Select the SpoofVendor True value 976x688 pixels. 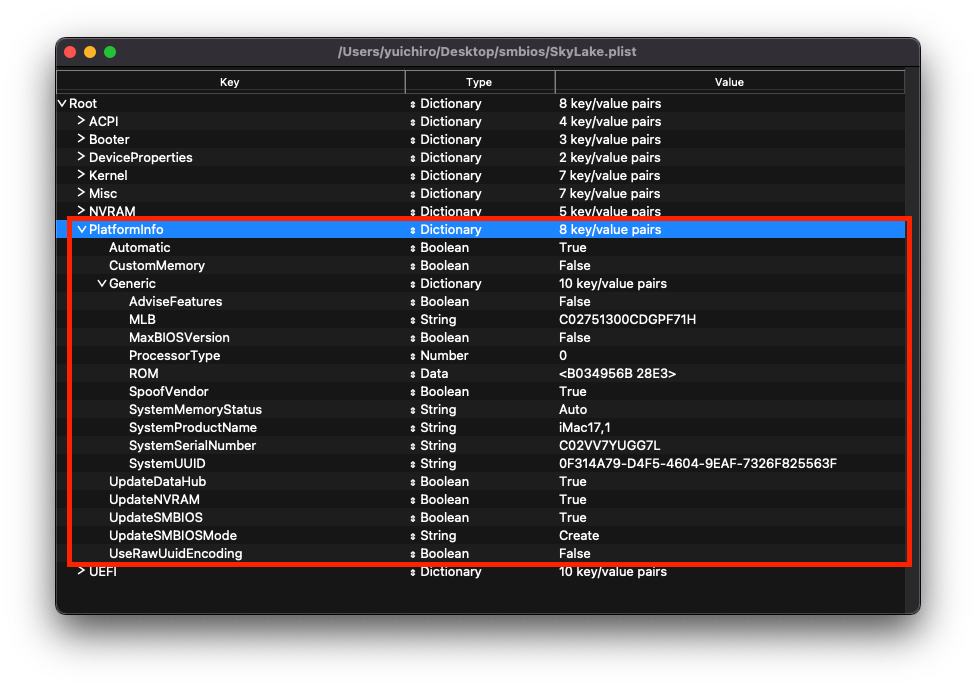point(573,392)
